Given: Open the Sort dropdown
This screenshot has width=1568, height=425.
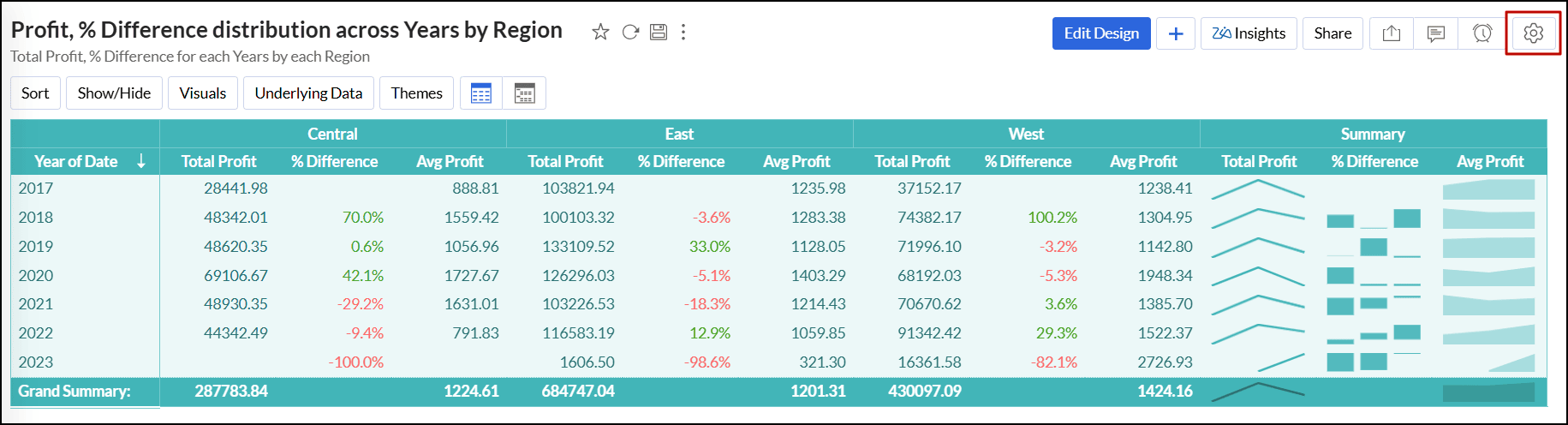Looking at the screenshot, I should 35,93.
